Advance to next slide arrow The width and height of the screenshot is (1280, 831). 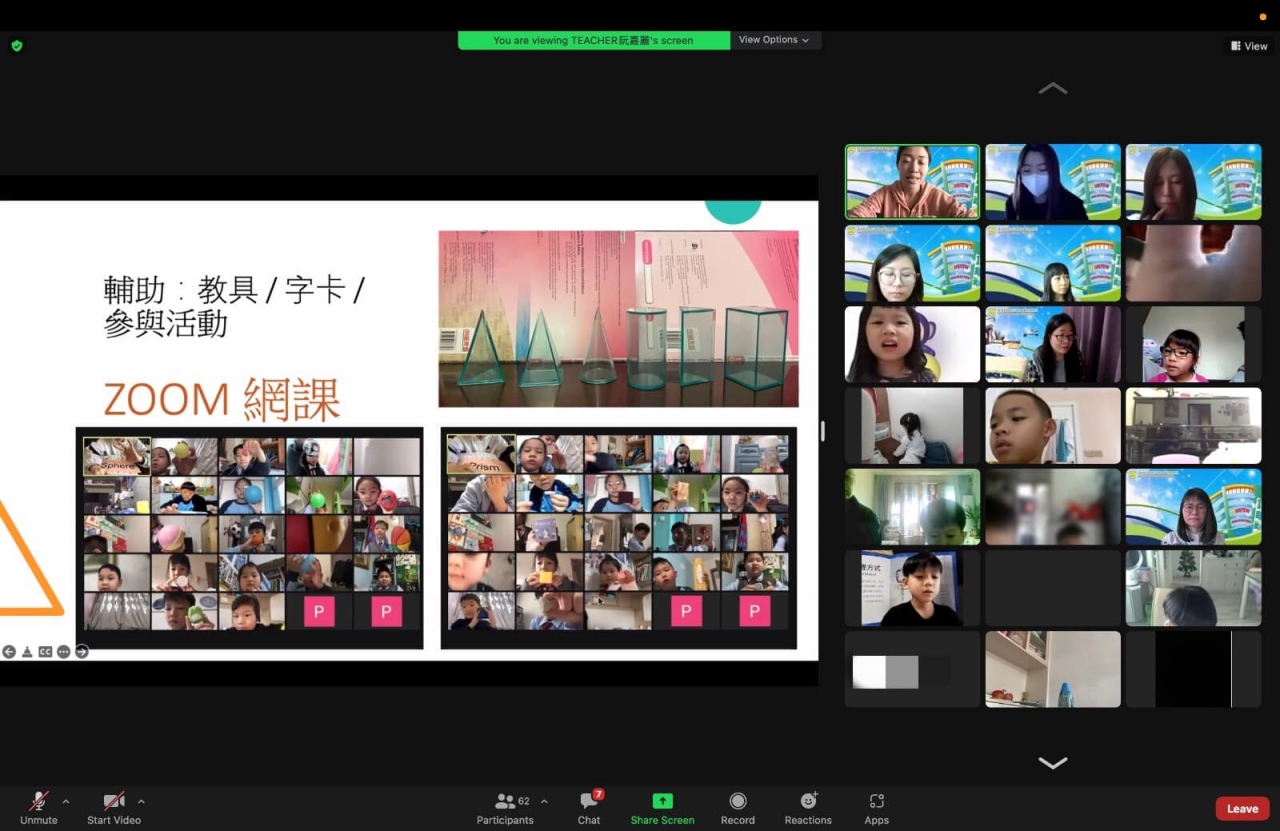(x=82, y=652)
